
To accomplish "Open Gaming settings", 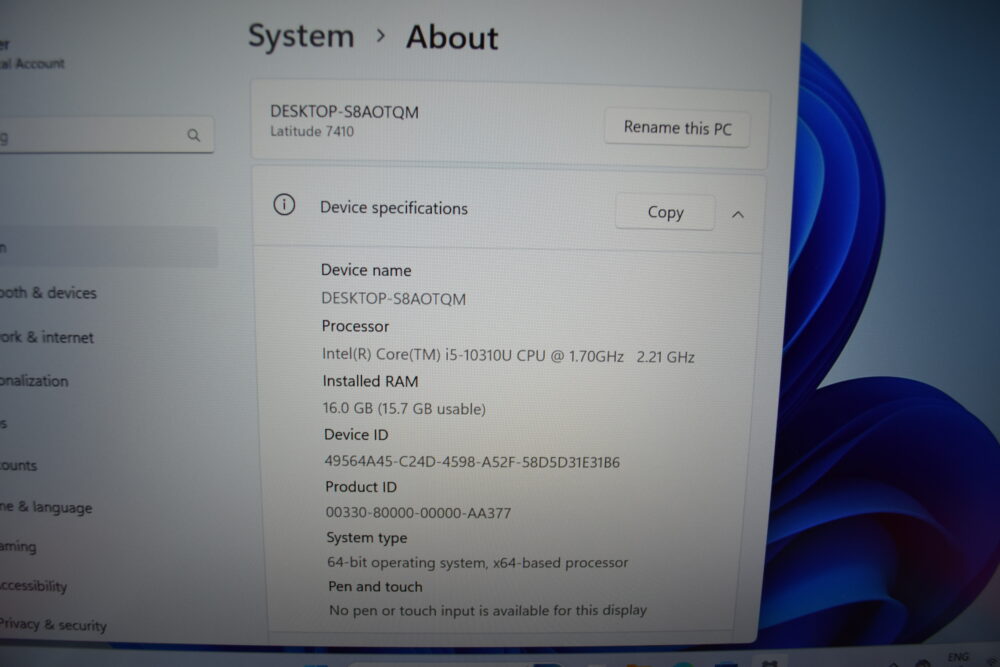I will [18, 546].
